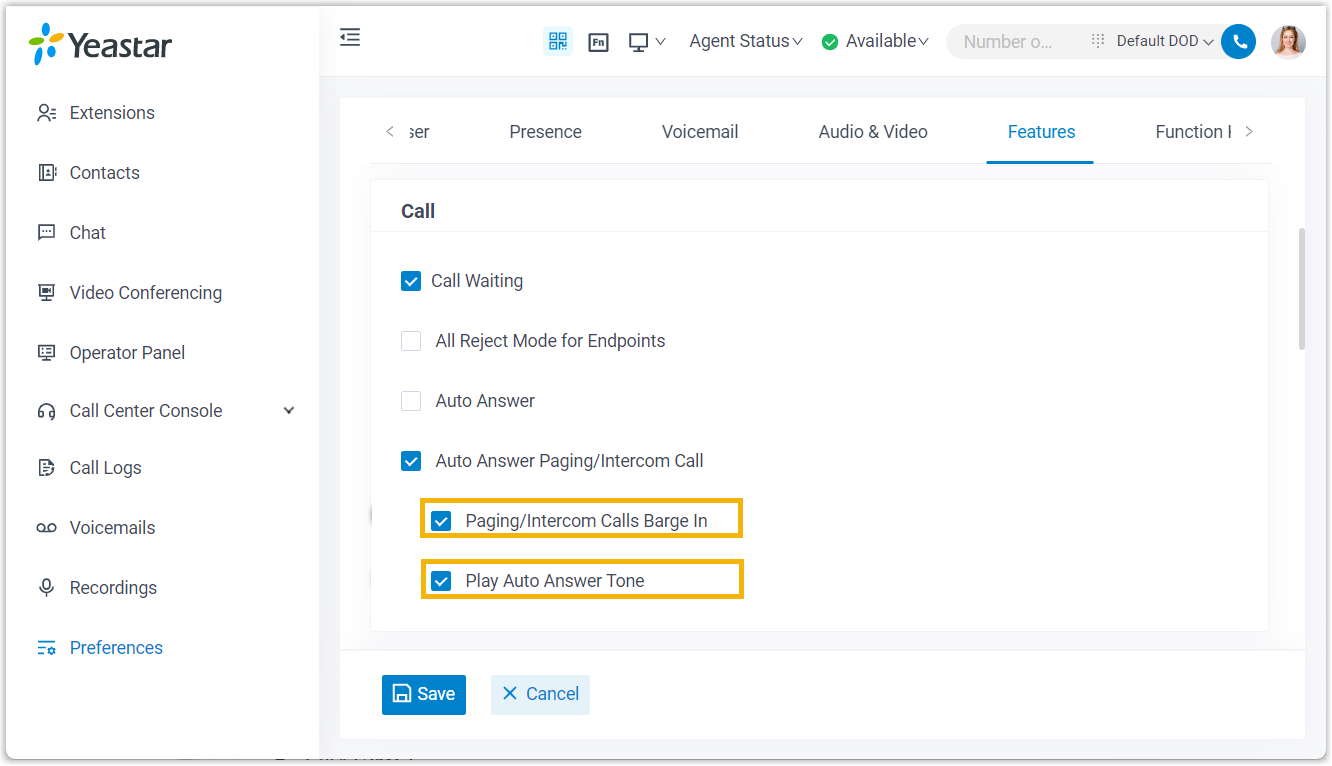Click the Contacts sidebar icon
The width and height of the screenshot is (1332, 766).
point(46,173)
